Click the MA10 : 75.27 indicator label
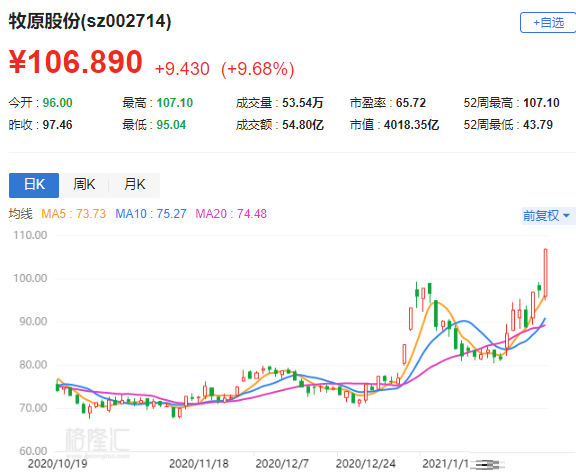This screenshot has width=576, height=473. pyautogui.click(x=151, y=214)
